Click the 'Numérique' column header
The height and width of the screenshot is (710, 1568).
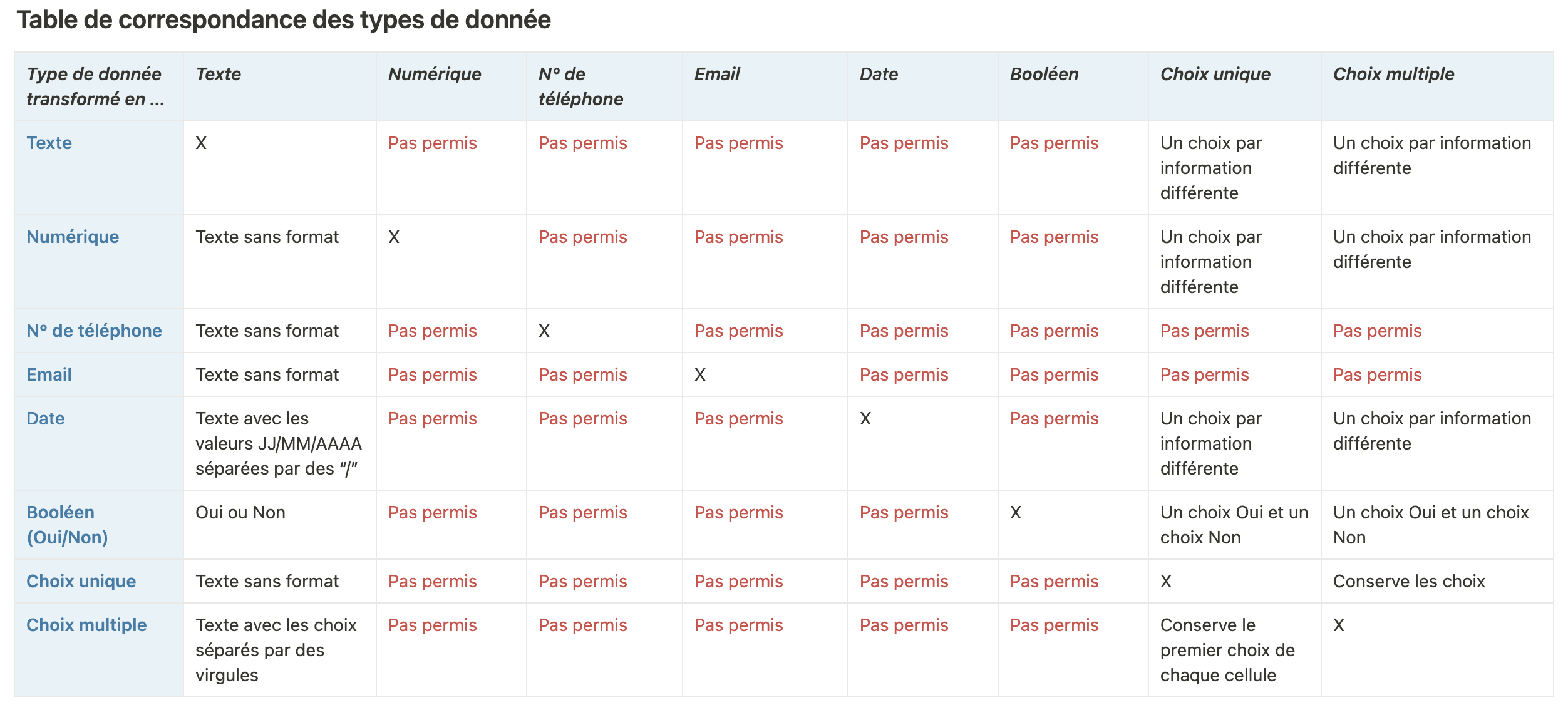pos(435,74)
